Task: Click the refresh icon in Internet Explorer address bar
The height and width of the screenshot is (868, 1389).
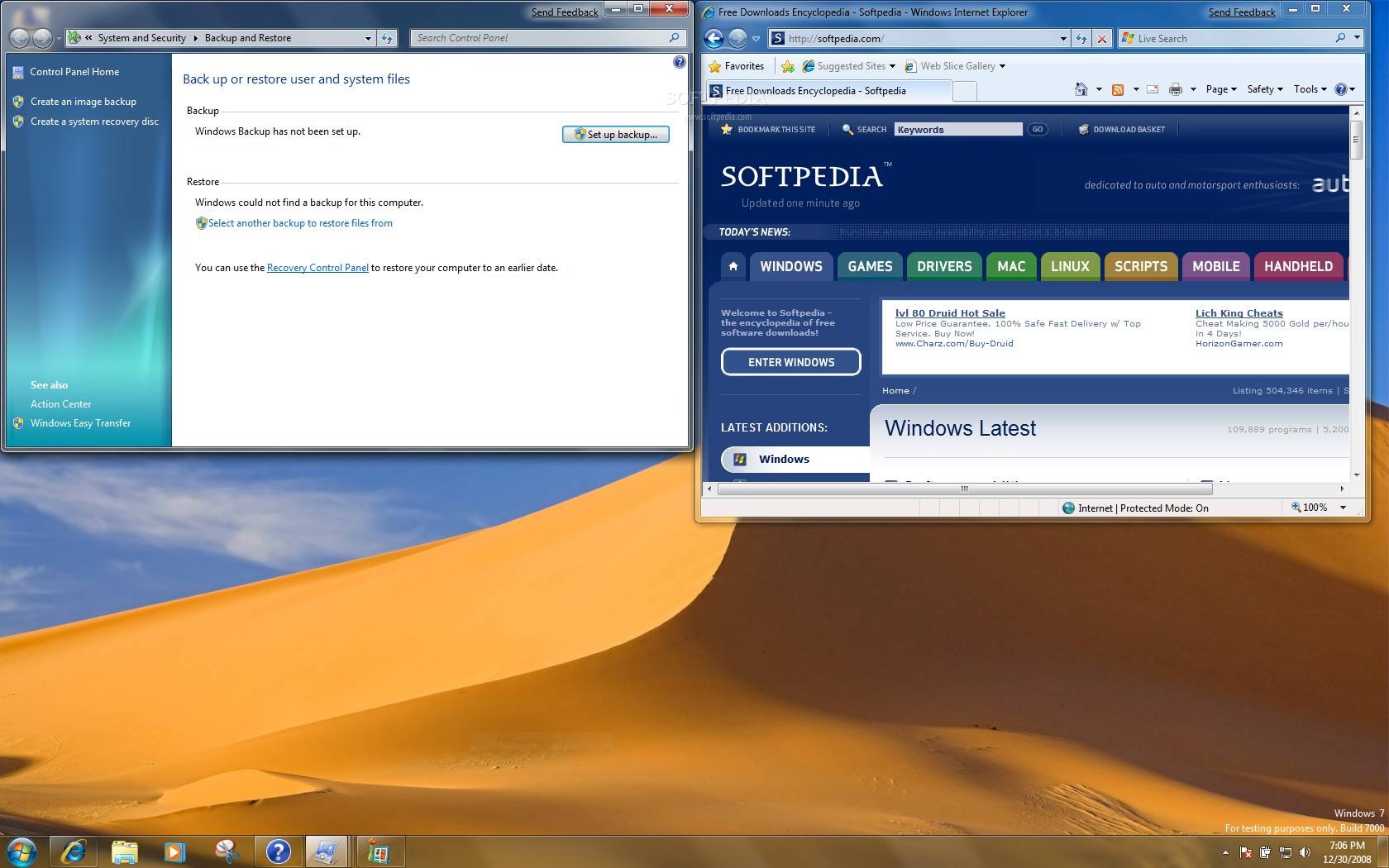Action: [1081, 38]
